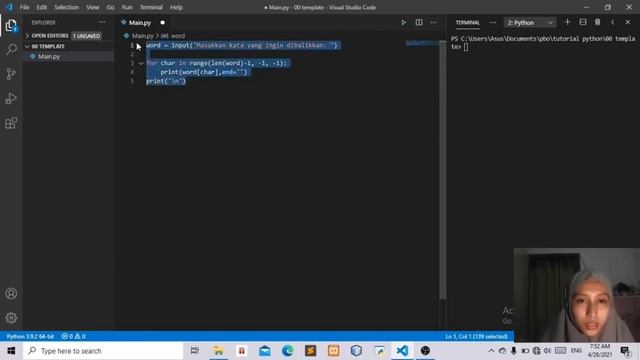This screenshot has height=360, width=640.
Task: Split the editor to the right
Action: [419, 22]
